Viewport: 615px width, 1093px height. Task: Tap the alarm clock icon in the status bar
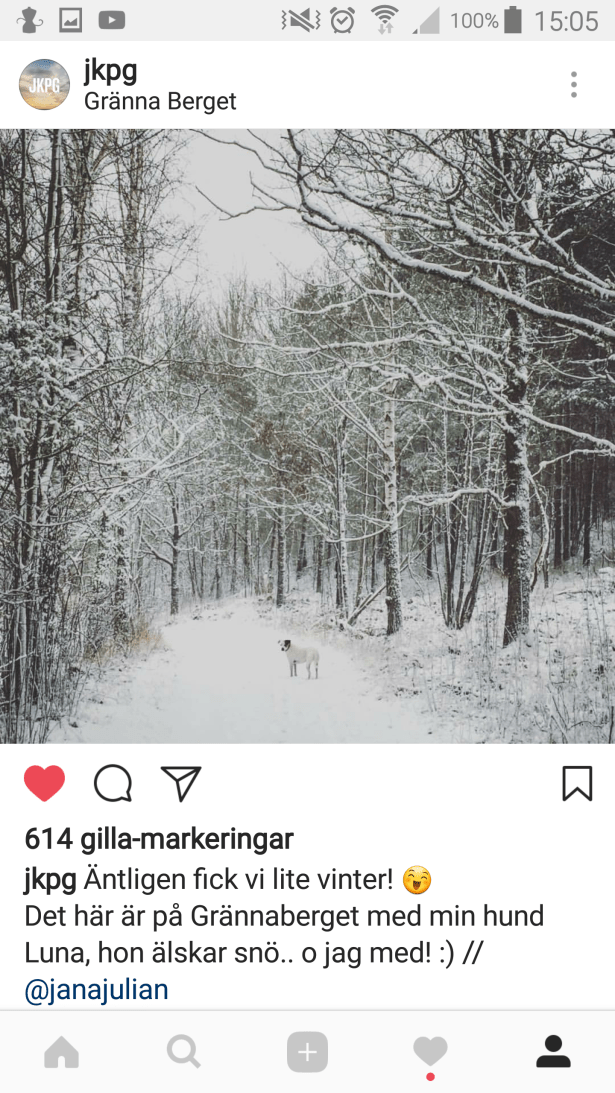[342, 20]
